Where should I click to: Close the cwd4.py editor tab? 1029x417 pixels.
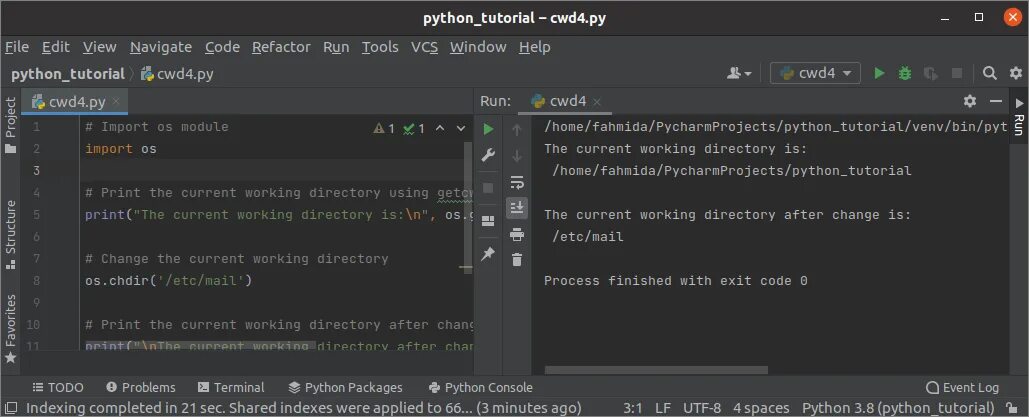click(x=116, y=102)
